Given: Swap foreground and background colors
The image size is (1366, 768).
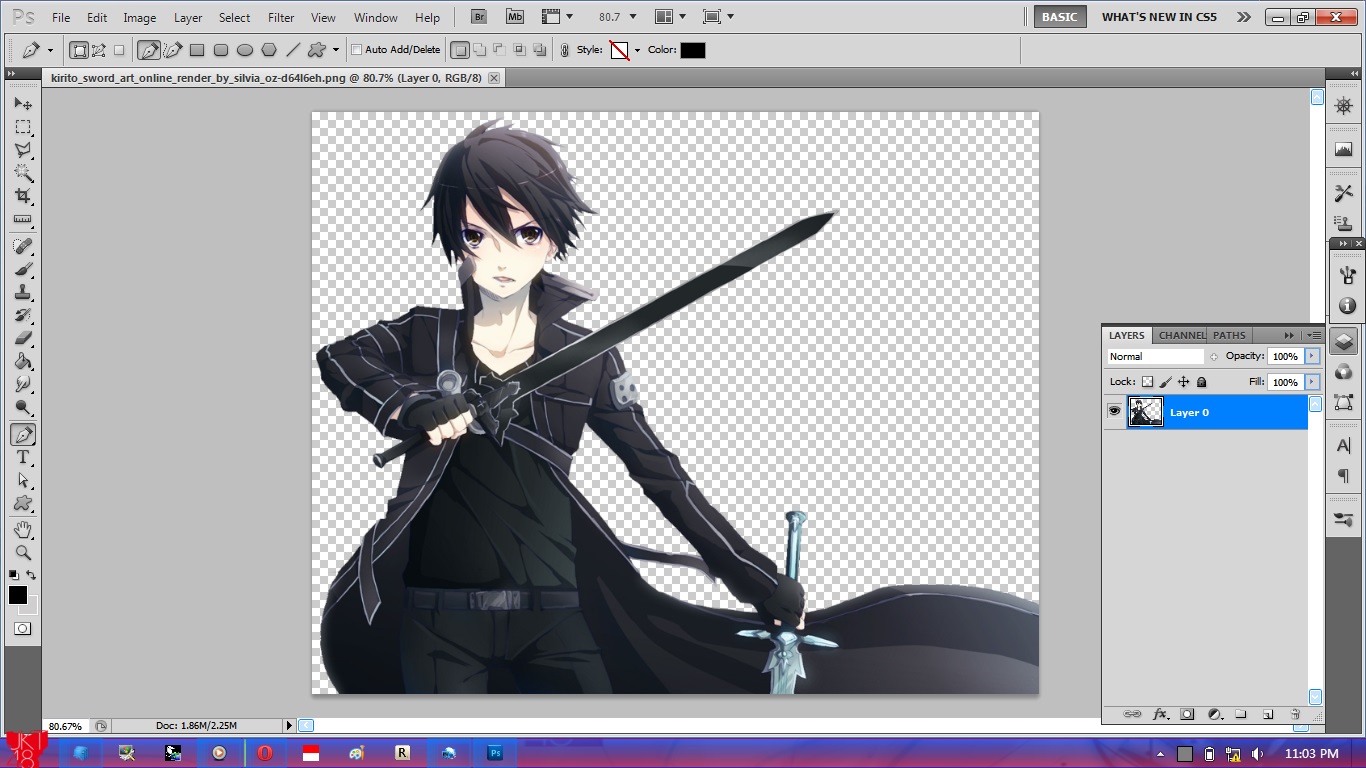Looking at the screenshot, I should 31,575.
